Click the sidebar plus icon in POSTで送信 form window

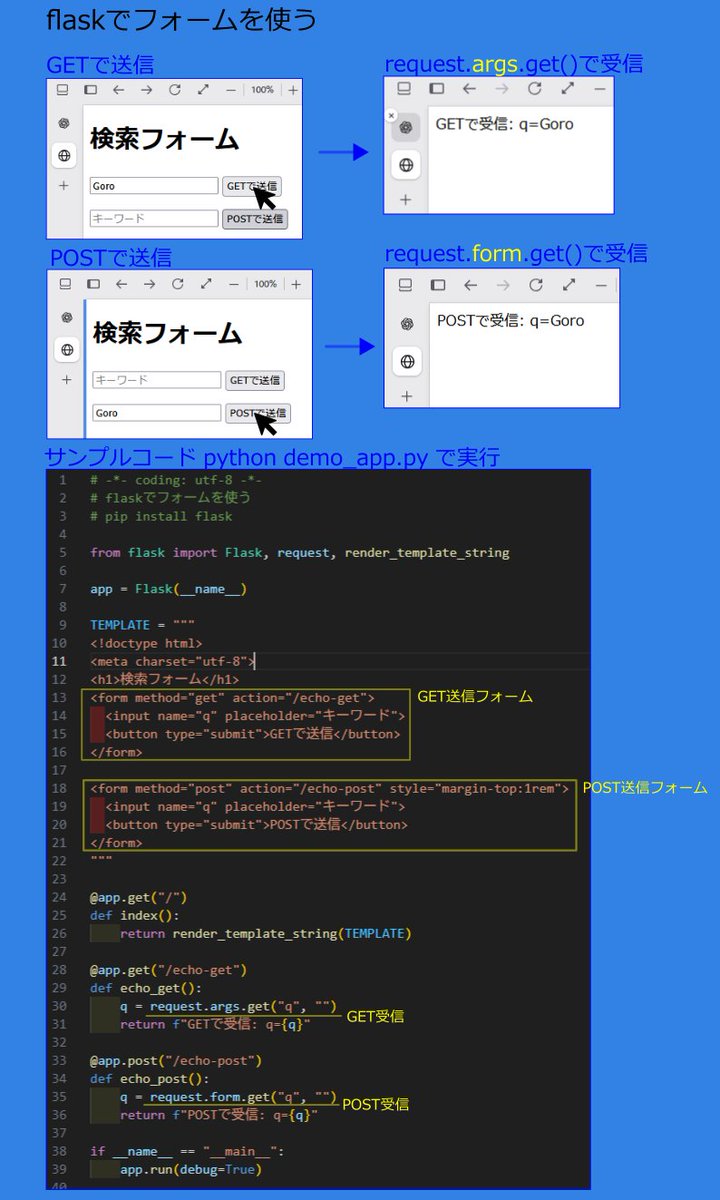[67, 380]
